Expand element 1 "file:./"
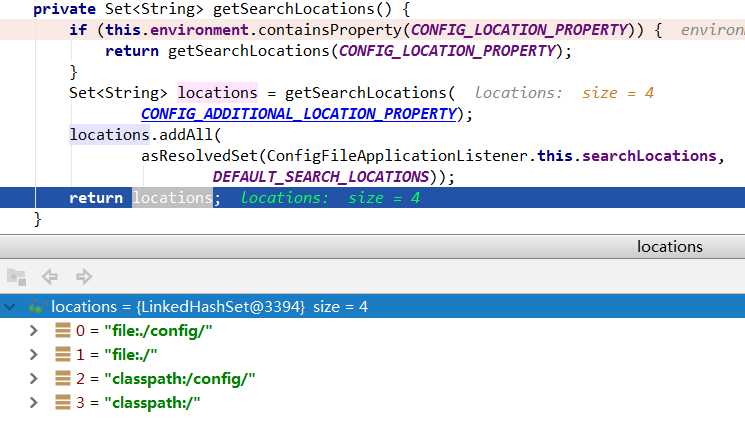745x426 pixels. tap(34, 354)
